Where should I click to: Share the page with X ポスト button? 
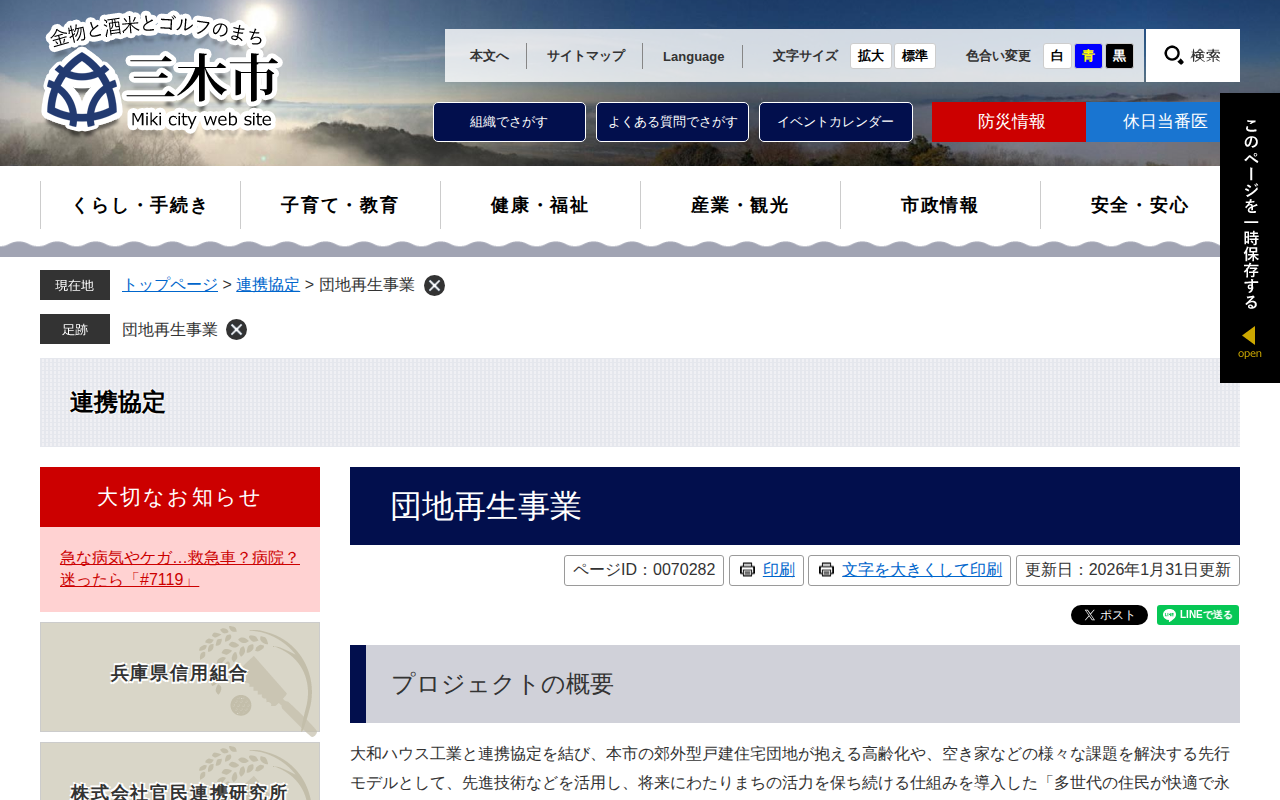1109,615
